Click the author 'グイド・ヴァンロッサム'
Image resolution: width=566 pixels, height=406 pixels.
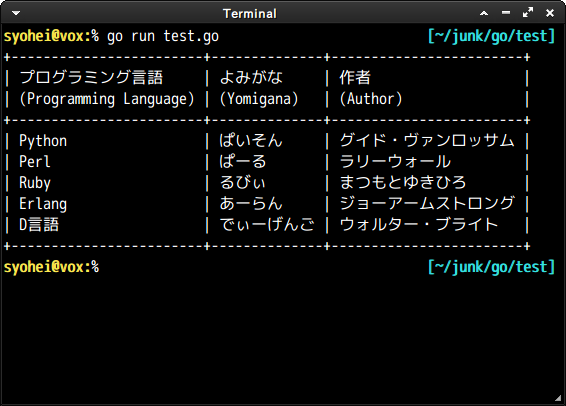tap(427, 140)
